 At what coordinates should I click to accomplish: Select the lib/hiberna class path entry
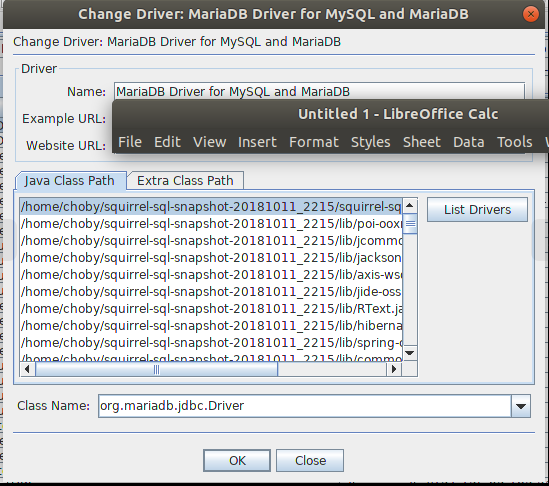pos(211,325)
